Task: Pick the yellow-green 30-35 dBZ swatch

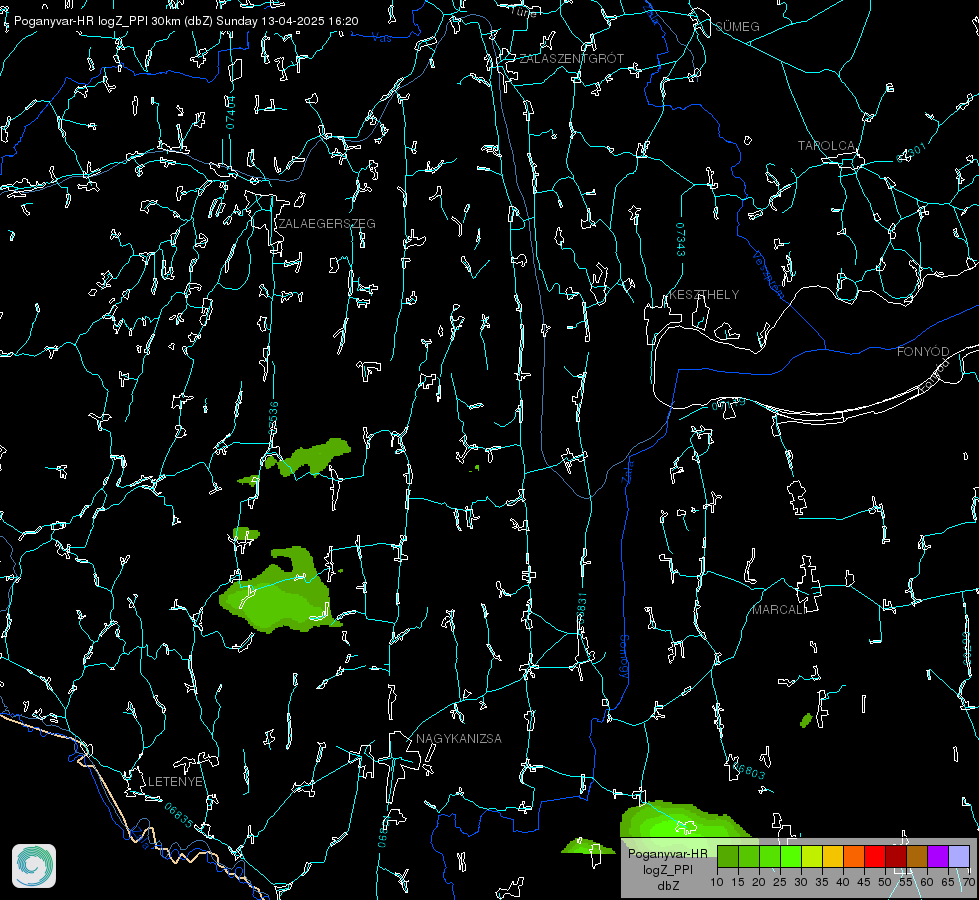Action: tap(812, 856)
